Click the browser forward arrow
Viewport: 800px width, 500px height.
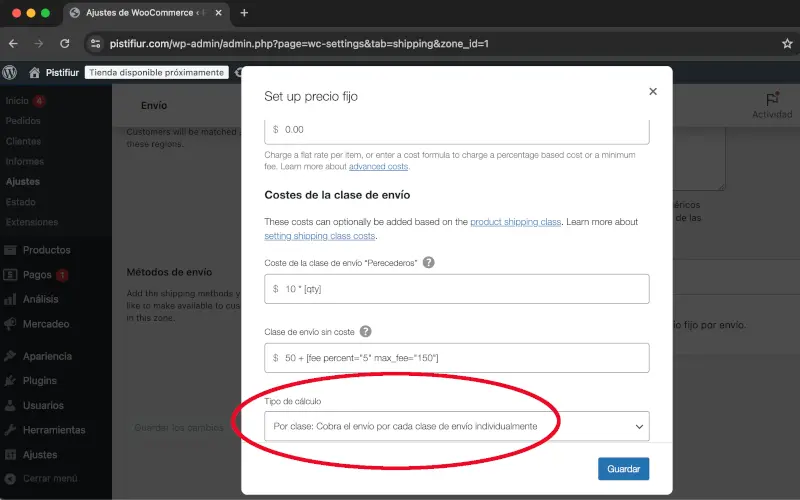click(x=39, y=44)
